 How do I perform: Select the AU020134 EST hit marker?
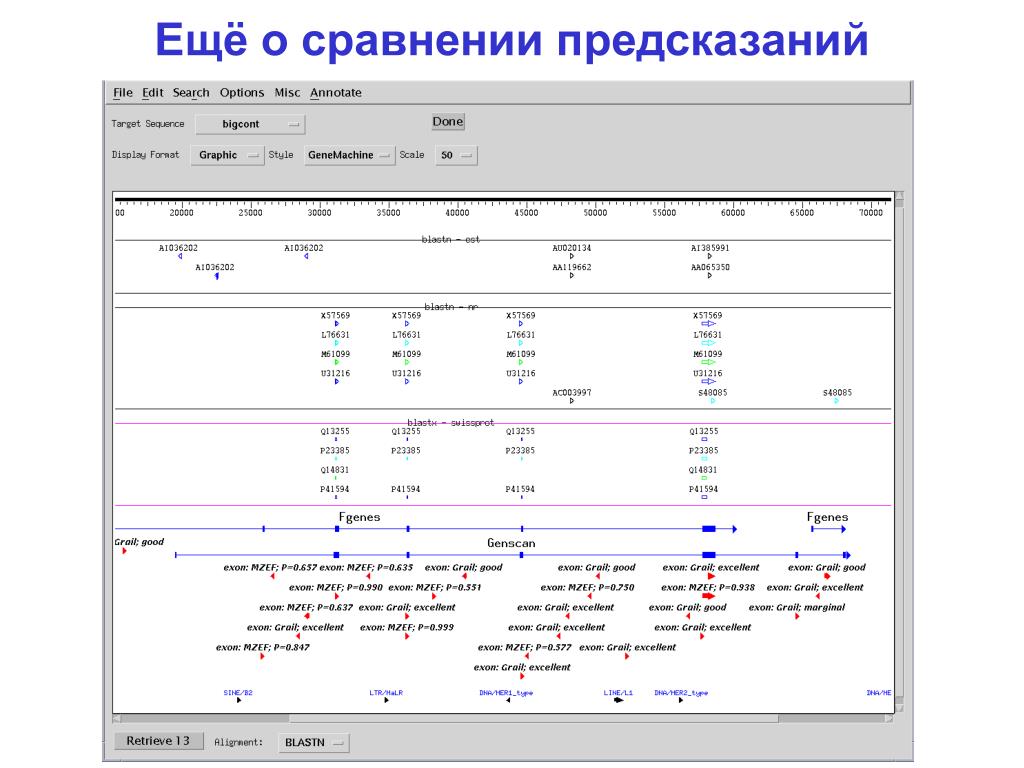click(x=571, y=257)
